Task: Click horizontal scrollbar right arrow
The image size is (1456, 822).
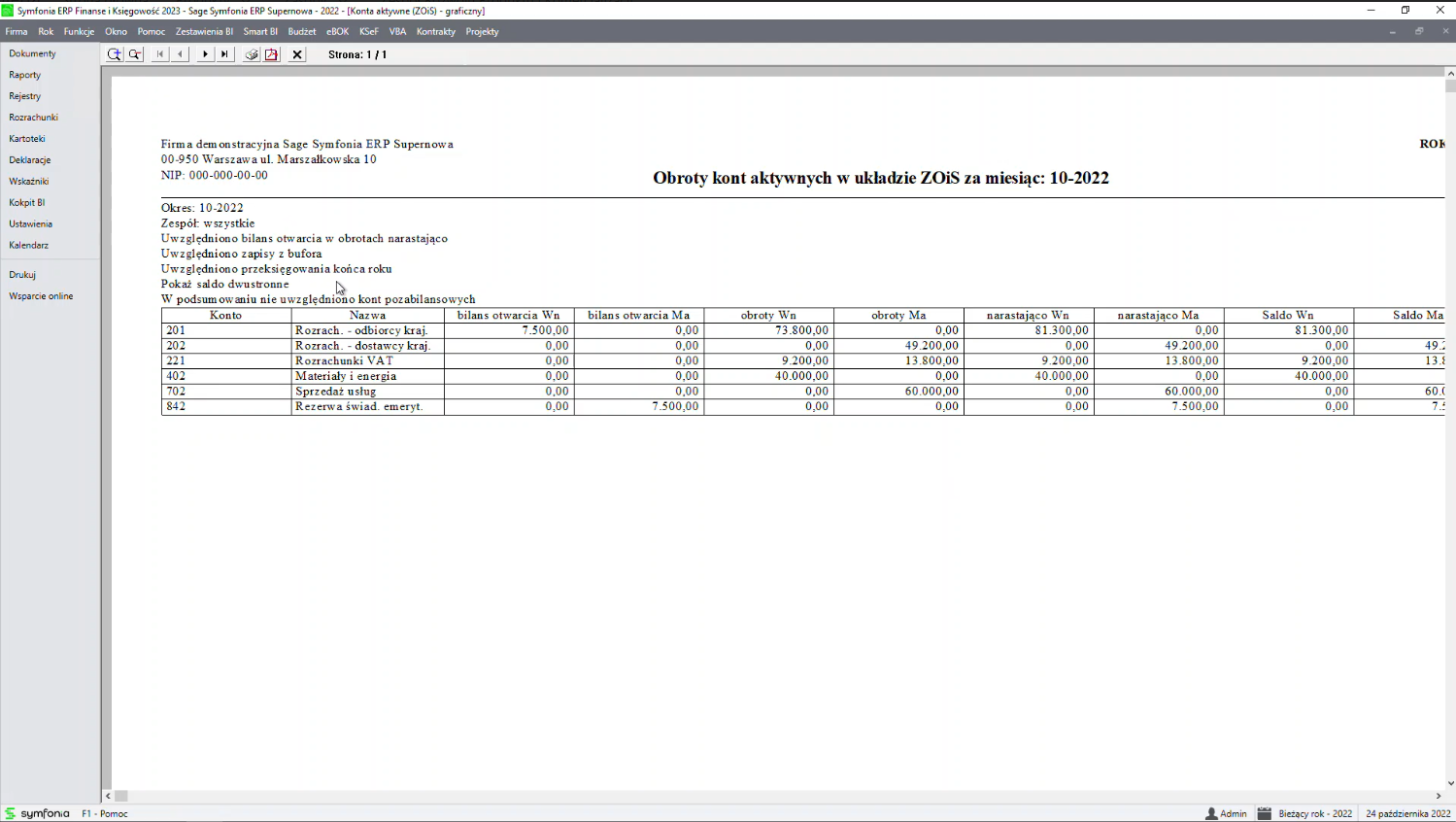Action: point(1439,796)
